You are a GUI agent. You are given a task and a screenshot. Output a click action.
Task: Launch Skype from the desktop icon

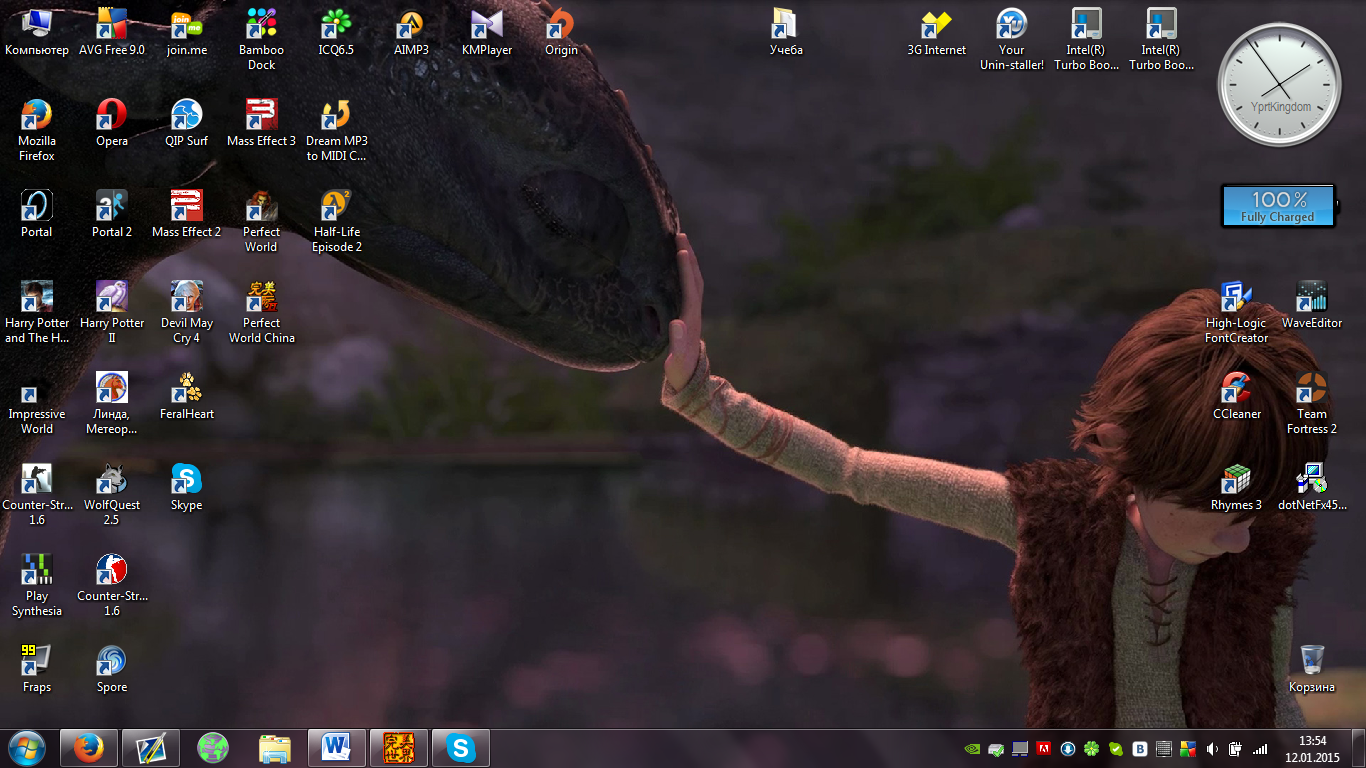(187, 487)
